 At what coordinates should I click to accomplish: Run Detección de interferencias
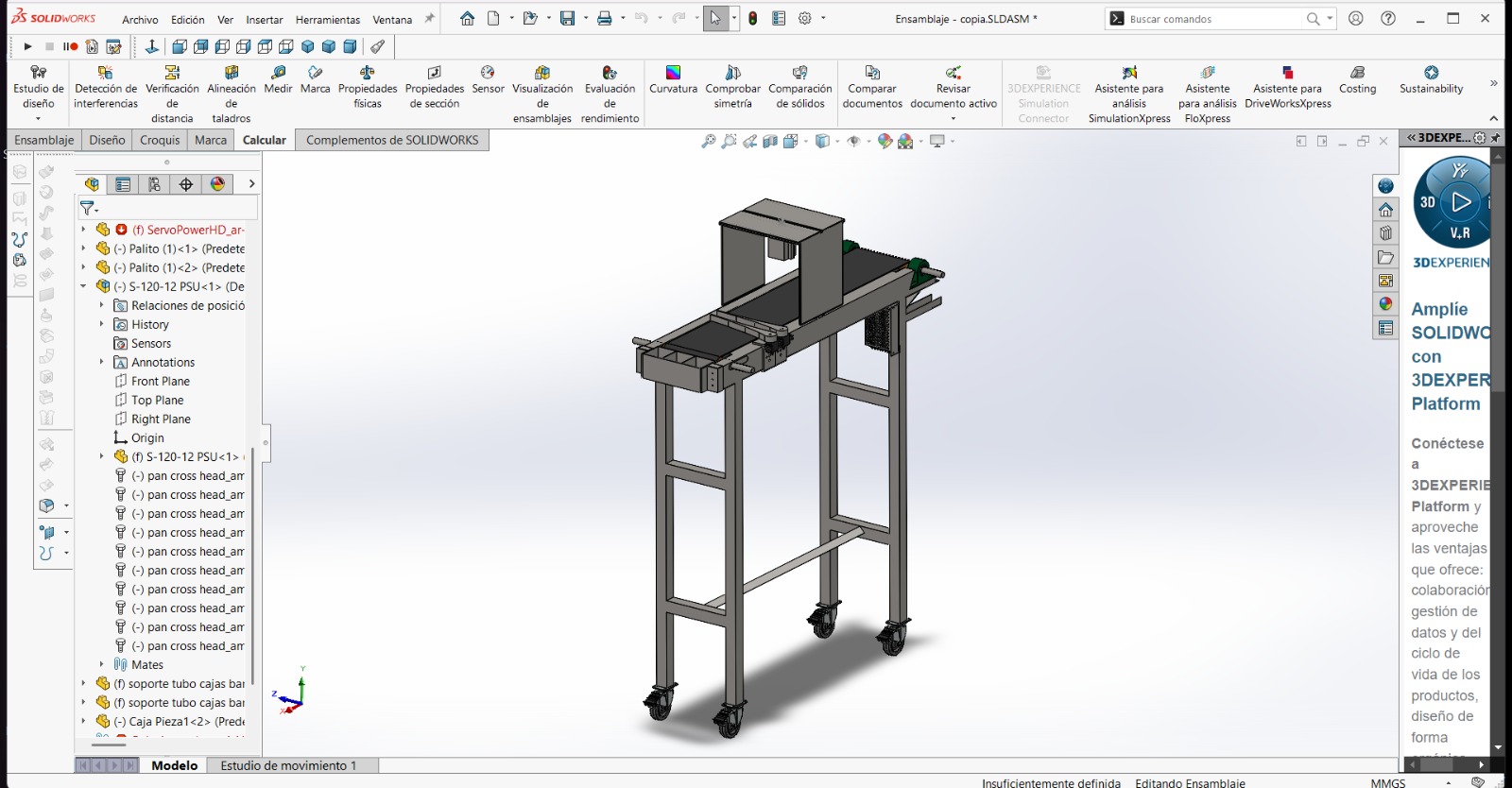[106, 87]
